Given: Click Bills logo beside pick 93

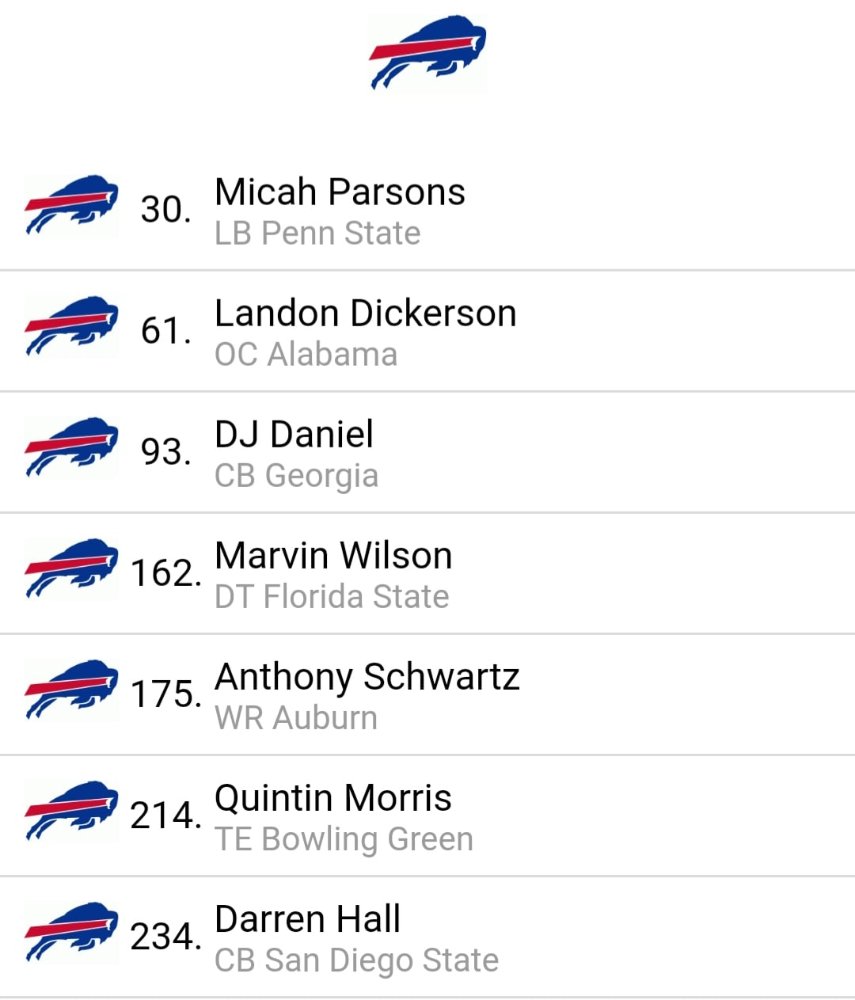Looking at the screenshot, I should (x=71, y=447).
